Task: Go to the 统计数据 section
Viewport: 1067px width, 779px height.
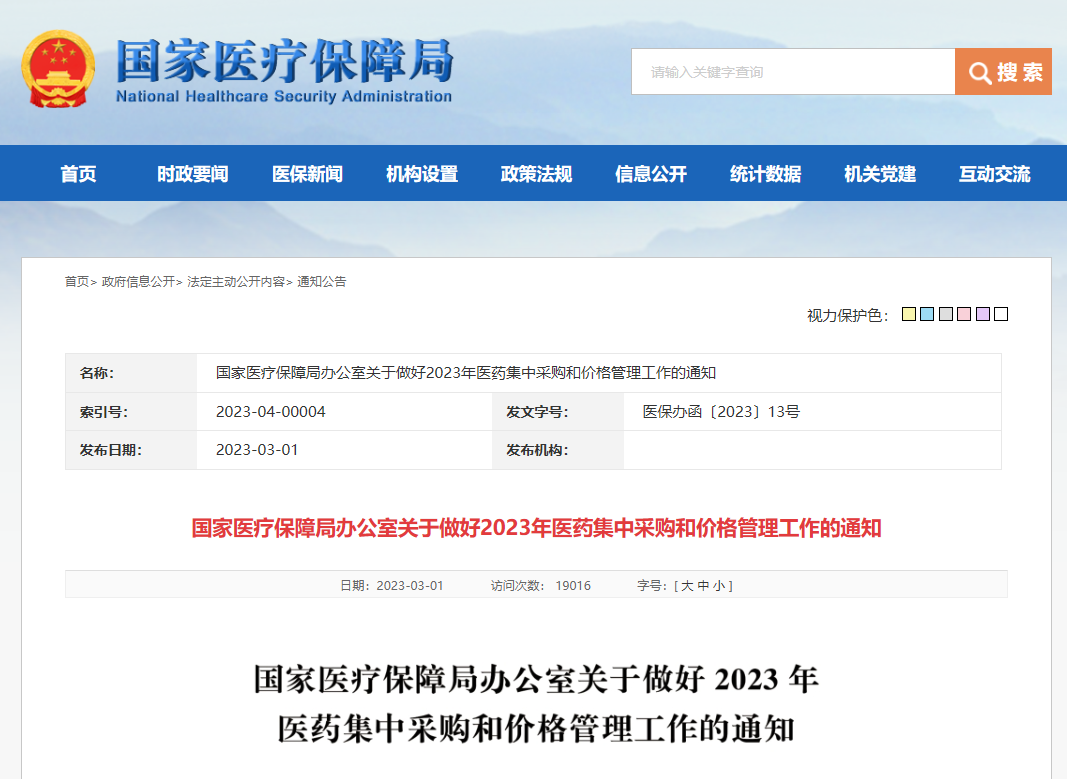Action: click(766, 173)
